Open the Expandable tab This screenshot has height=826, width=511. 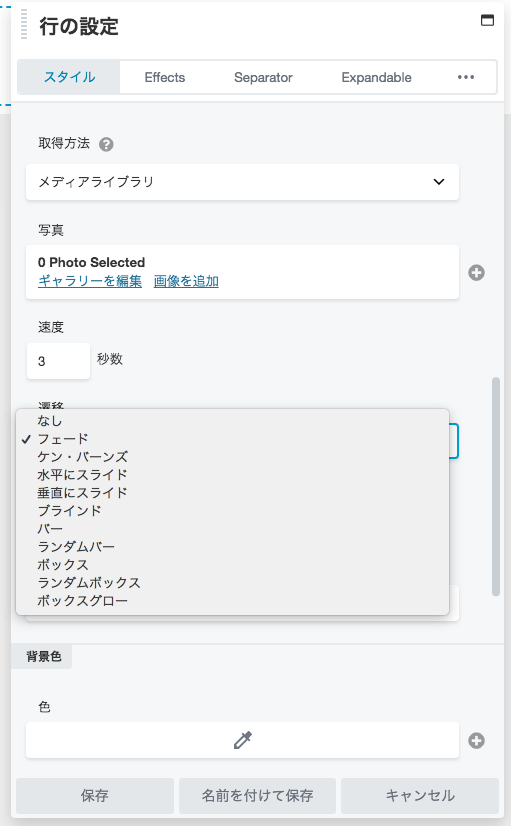click(x=377, y=77)
